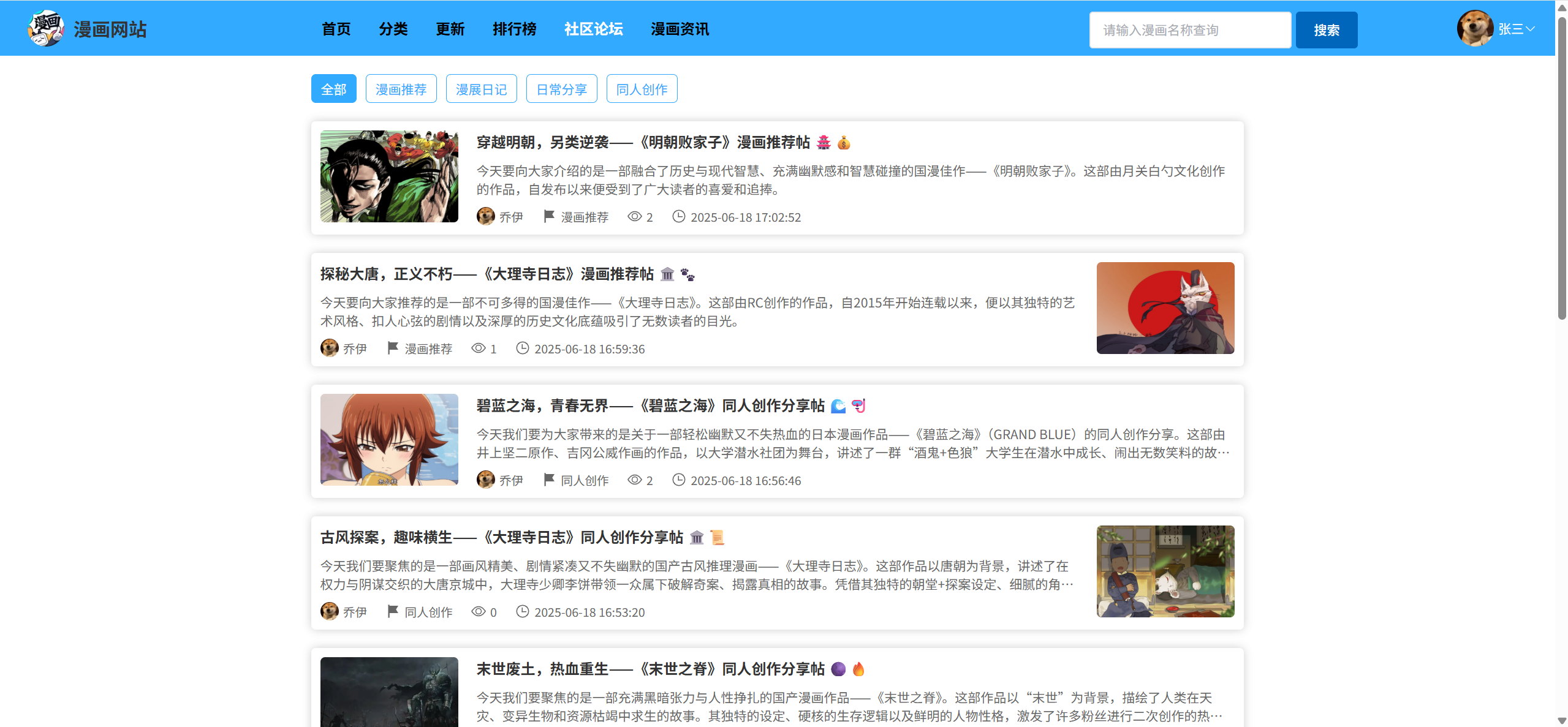Click the 漫画网站 site logo icon
Viewport: 1568px width, 727px height.
pyautogui.click(x=46, y=28)
